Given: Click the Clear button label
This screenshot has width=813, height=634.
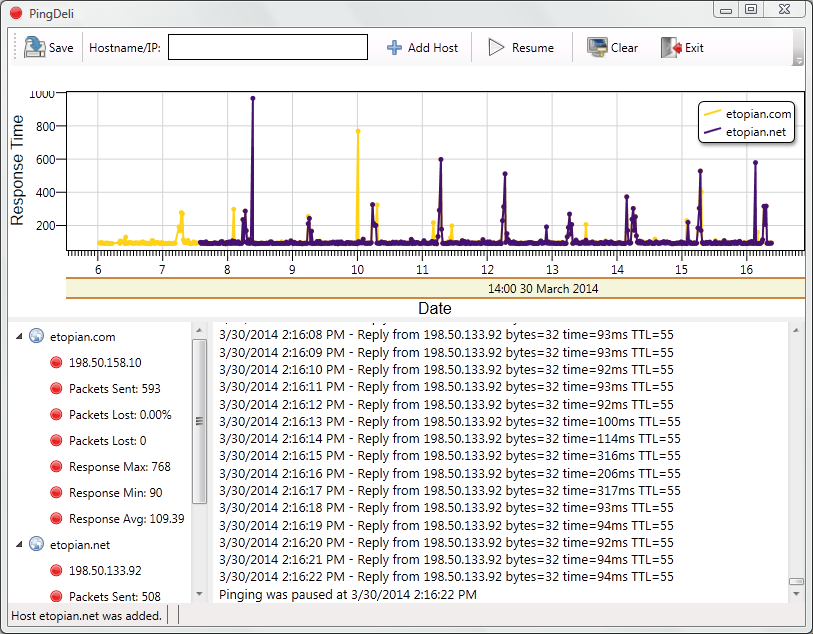Looking at the screenshot, I should pyautogui.click(x=624, y=48).
